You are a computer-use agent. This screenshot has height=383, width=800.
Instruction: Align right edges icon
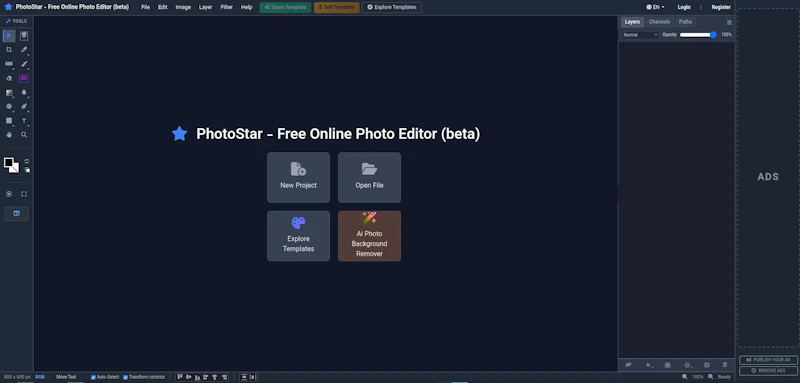coord(223,377)
